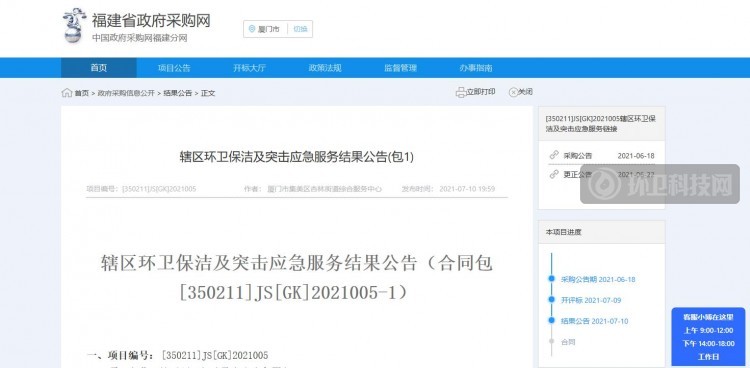
Task: Go to 首页 via breadcrumb link
Action: pos(82,93)
